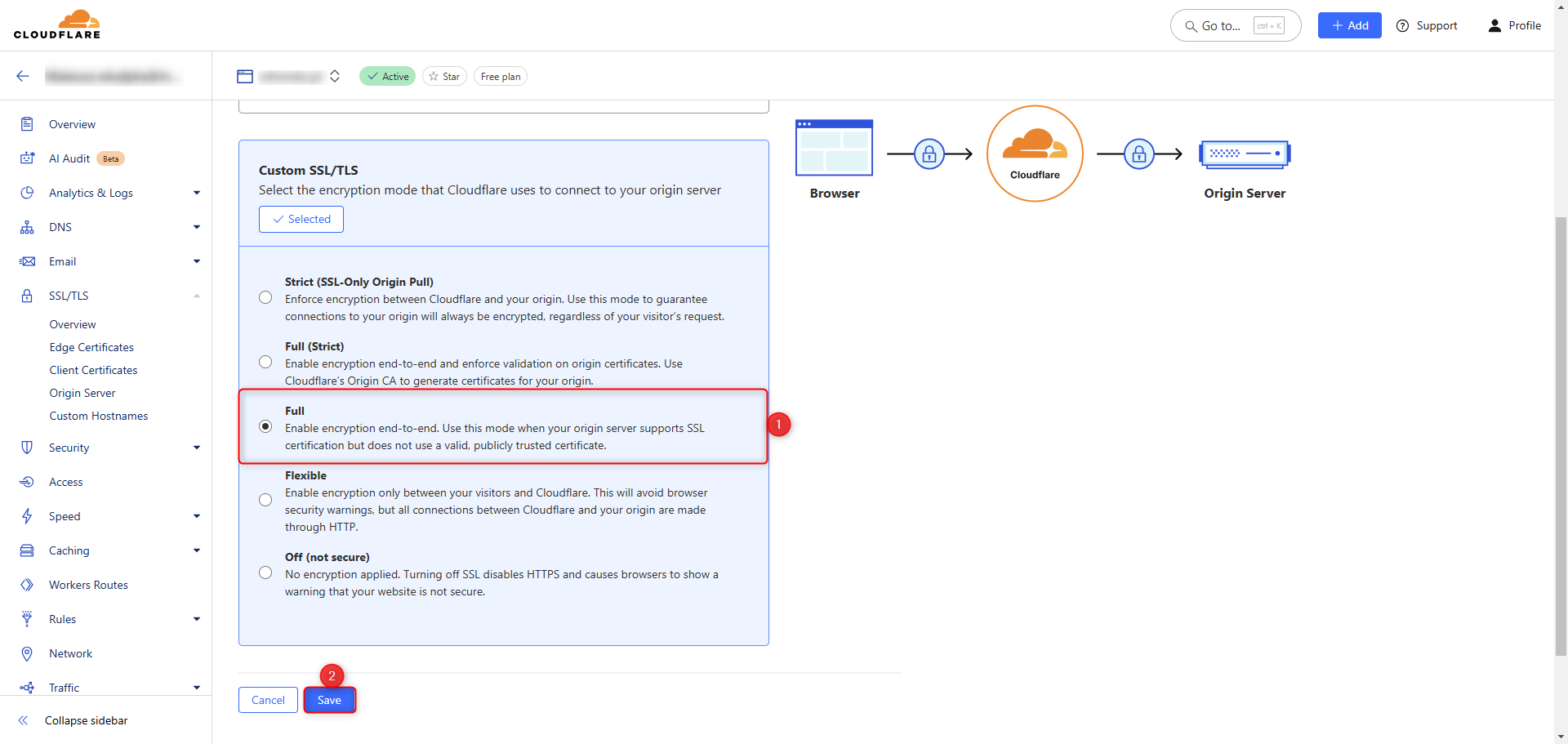Click the SSL/TLS lock icon
Screen dimensions: 1568x744
27,296
